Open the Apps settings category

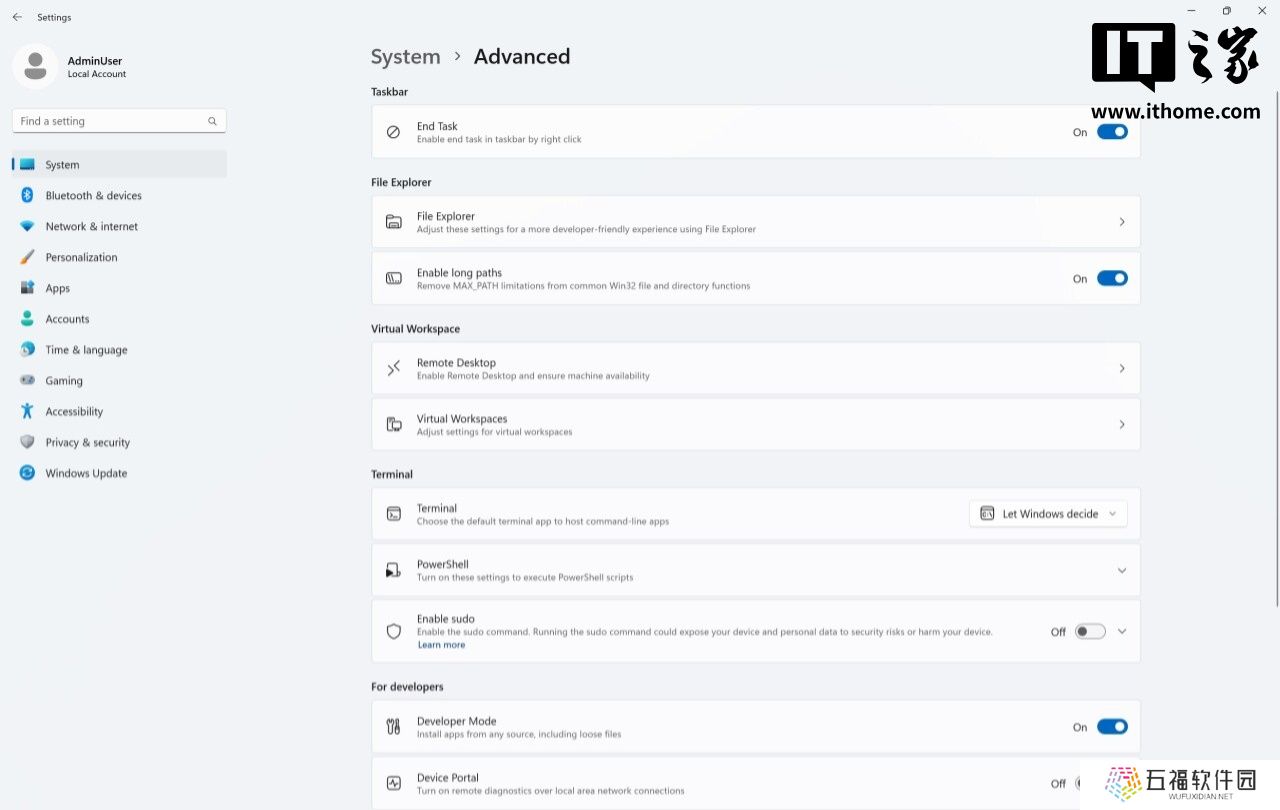coord(119,288)
